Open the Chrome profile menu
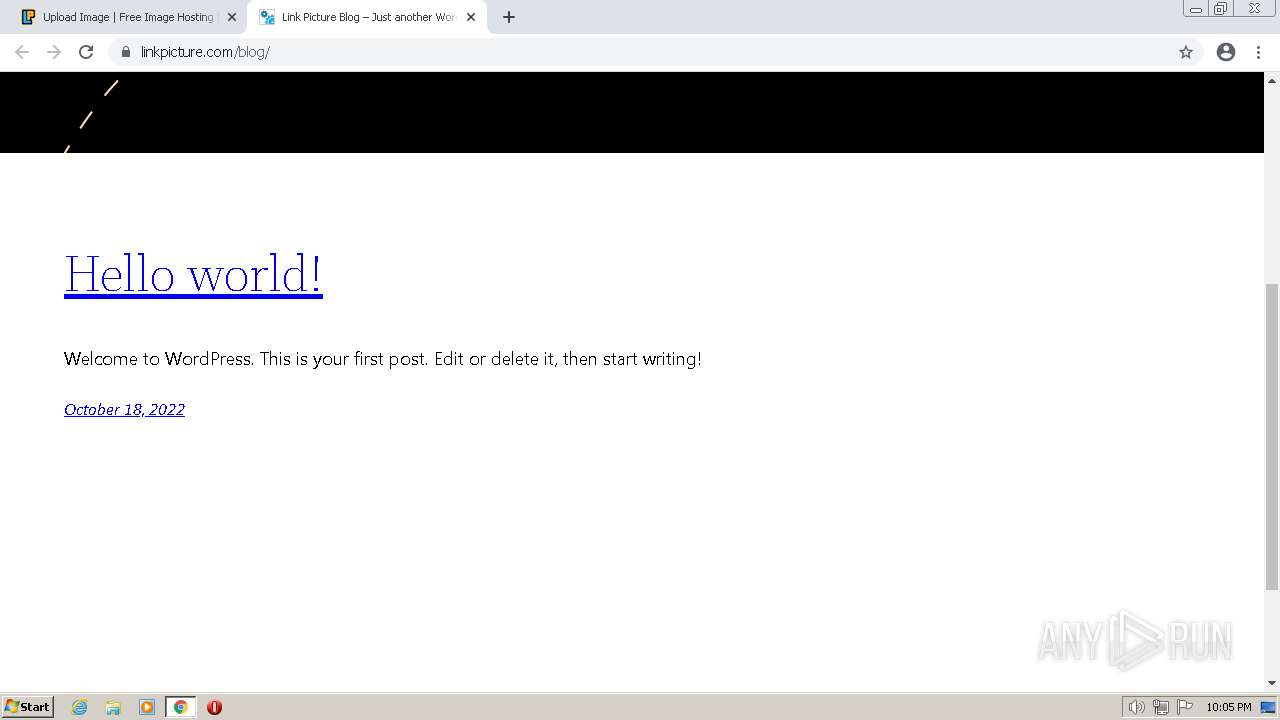Screen dimensions: 1280x720 click(1226, 52)
